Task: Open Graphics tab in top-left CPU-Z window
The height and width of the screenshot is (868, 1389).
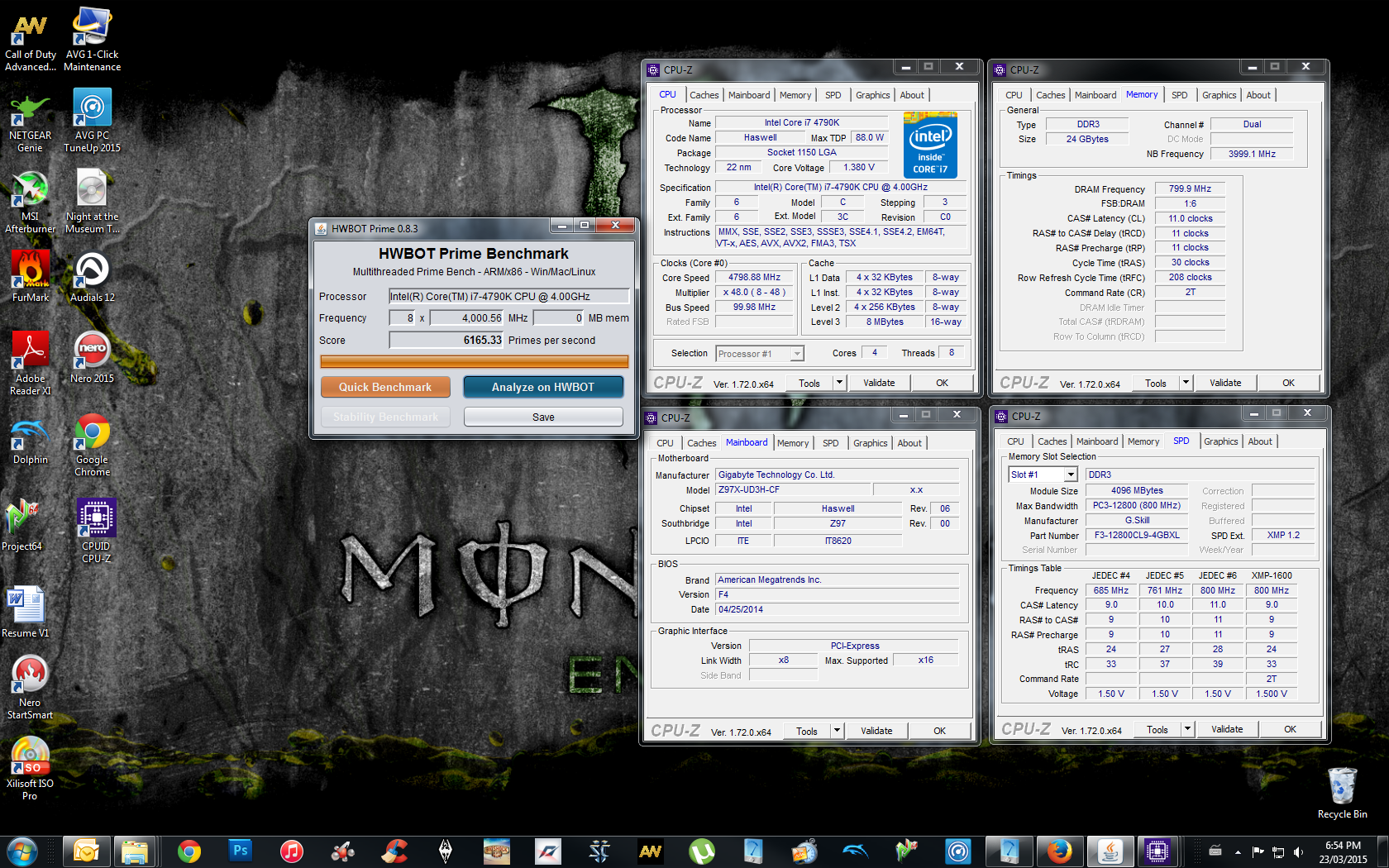Action: click(x=872, y=95)
